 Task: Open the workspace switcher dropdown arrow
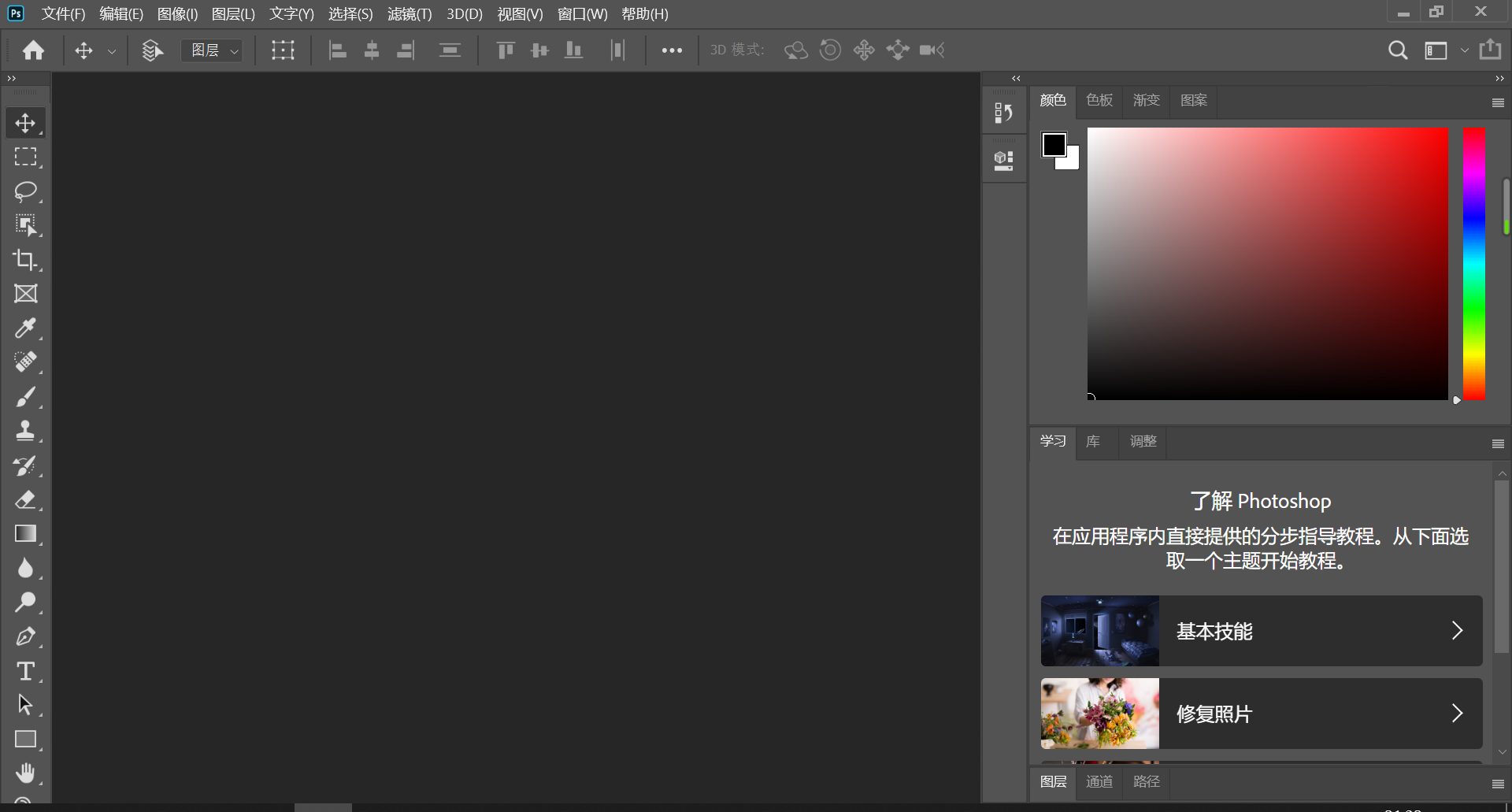coord(1465,50)
